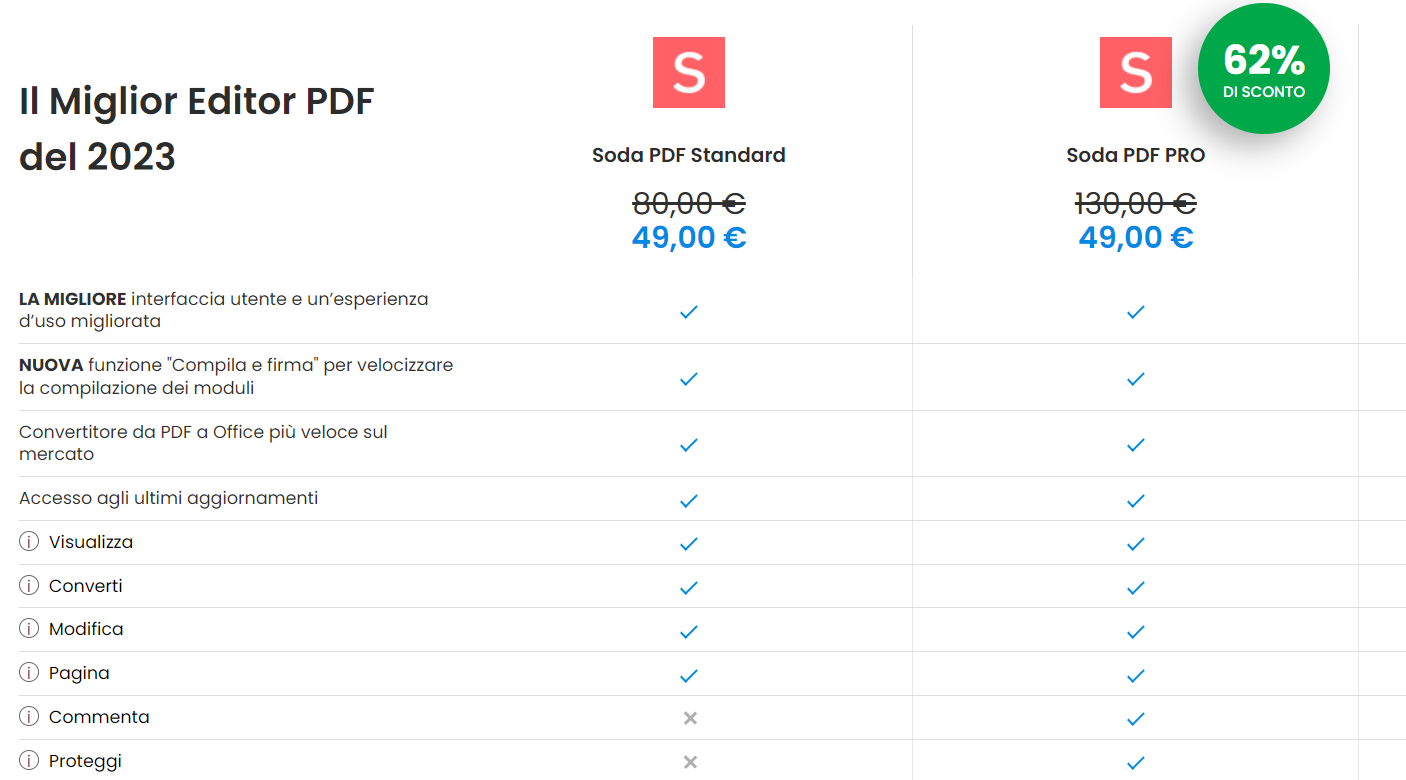Click the PRO checkmark for Commenta
1406x780 pixels.
[x=1135, y=718]
